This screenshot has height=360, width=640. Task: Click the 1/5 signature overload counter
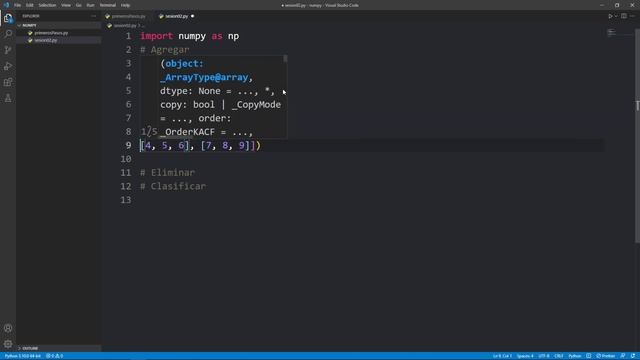tap(149, 132)
